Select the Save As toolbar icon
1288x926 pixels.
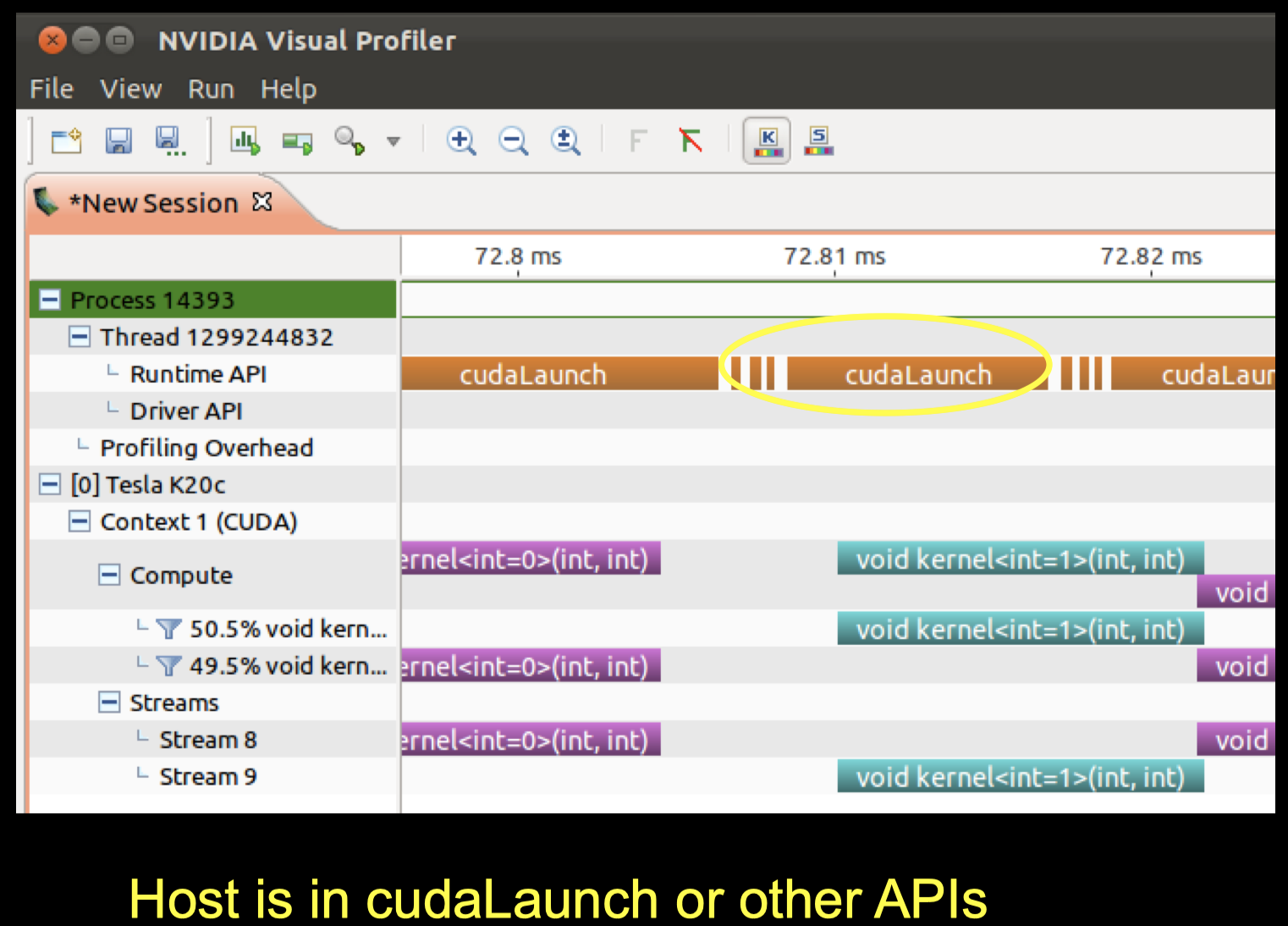(x=168, y=141)
